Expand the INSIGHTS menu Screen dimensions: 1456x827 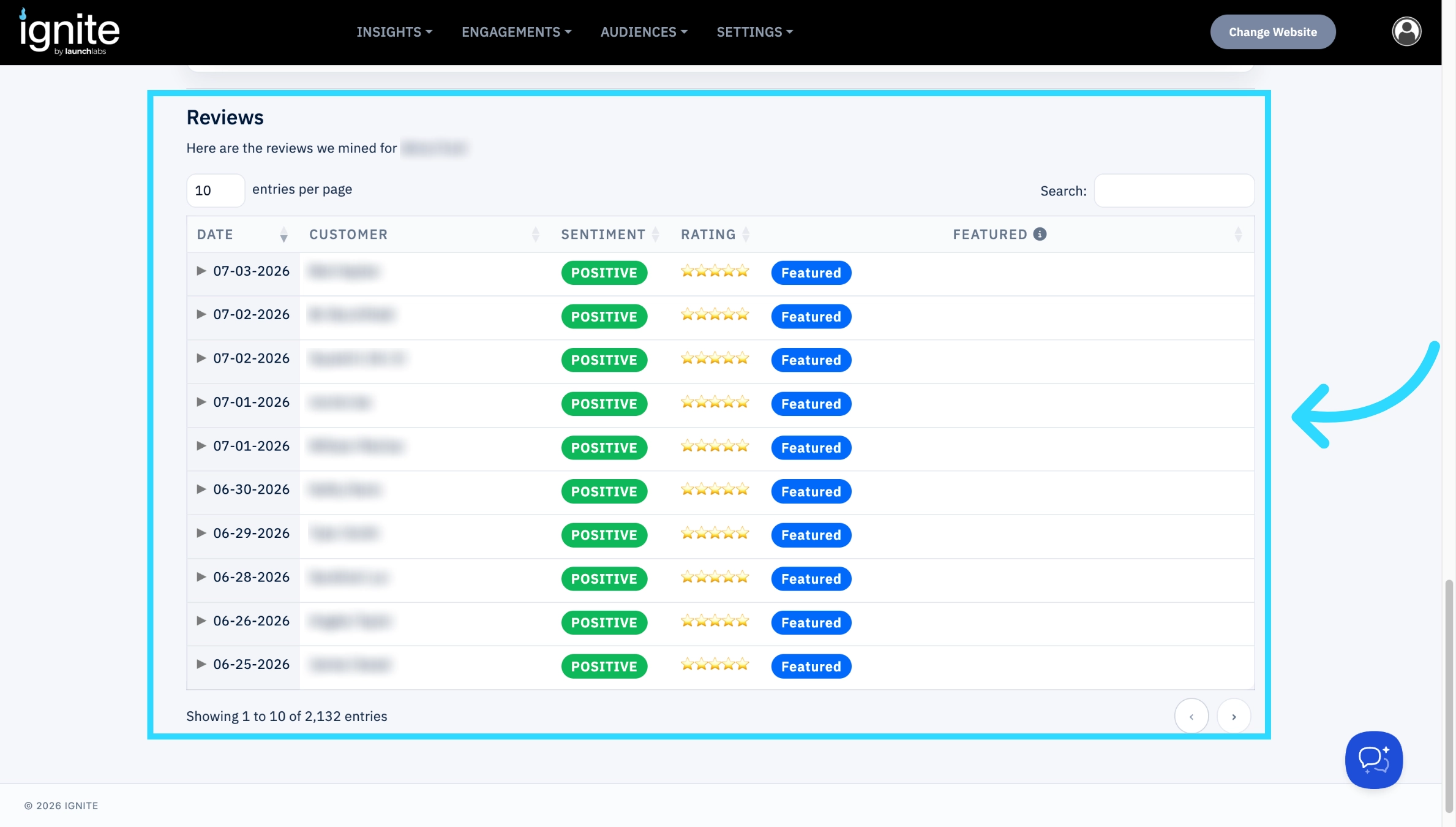394,32
